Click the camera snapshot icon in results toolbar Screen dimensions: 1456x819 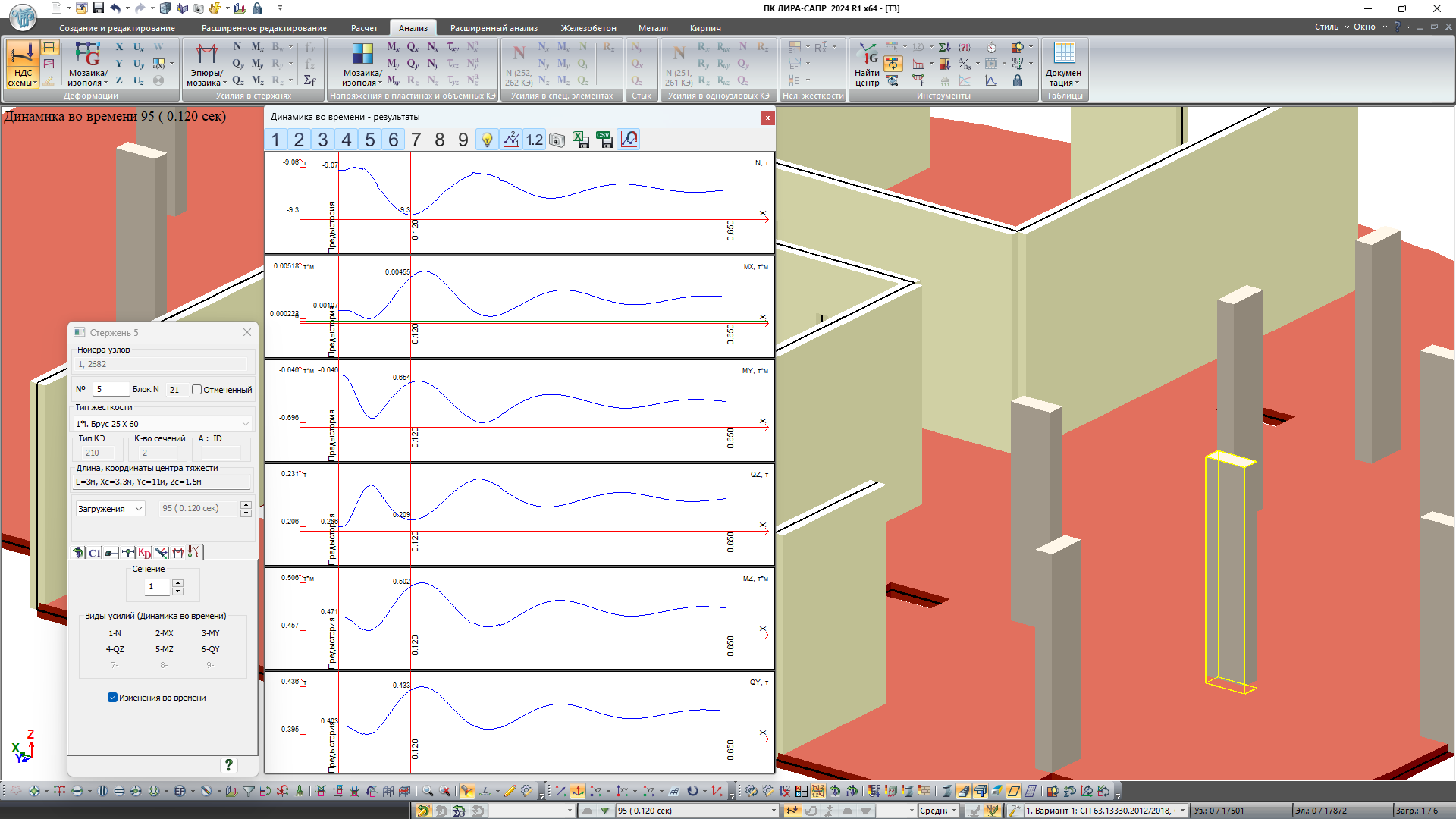[x=557, y=140]
